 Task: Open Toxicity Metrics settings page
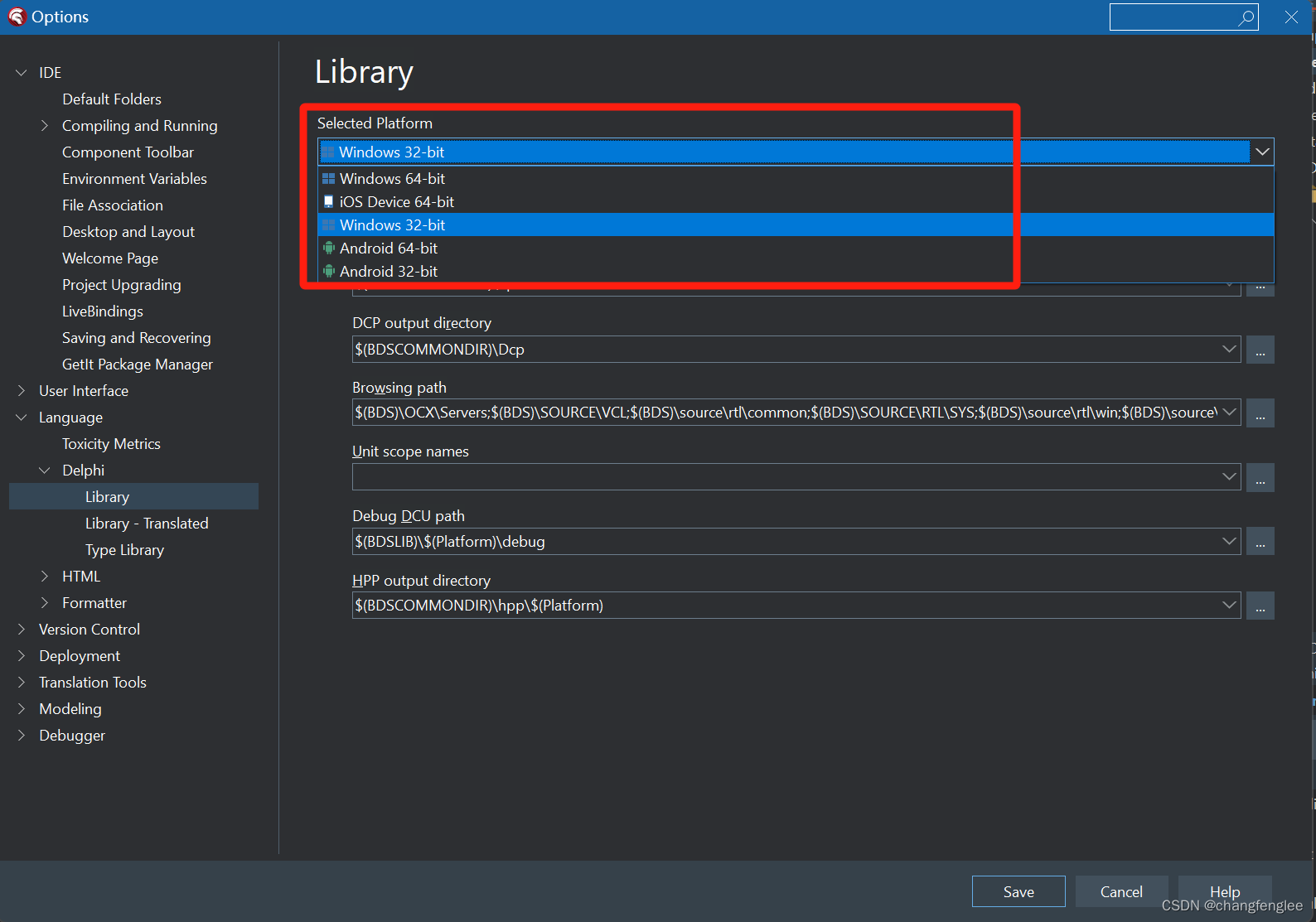tap(111, 443)
